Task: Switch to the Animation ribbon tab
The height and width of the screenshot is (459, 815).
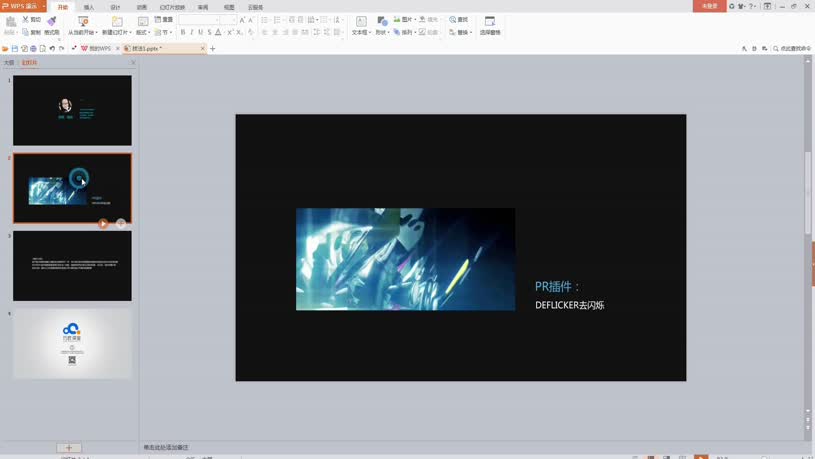Action: [x=141, y=7]
